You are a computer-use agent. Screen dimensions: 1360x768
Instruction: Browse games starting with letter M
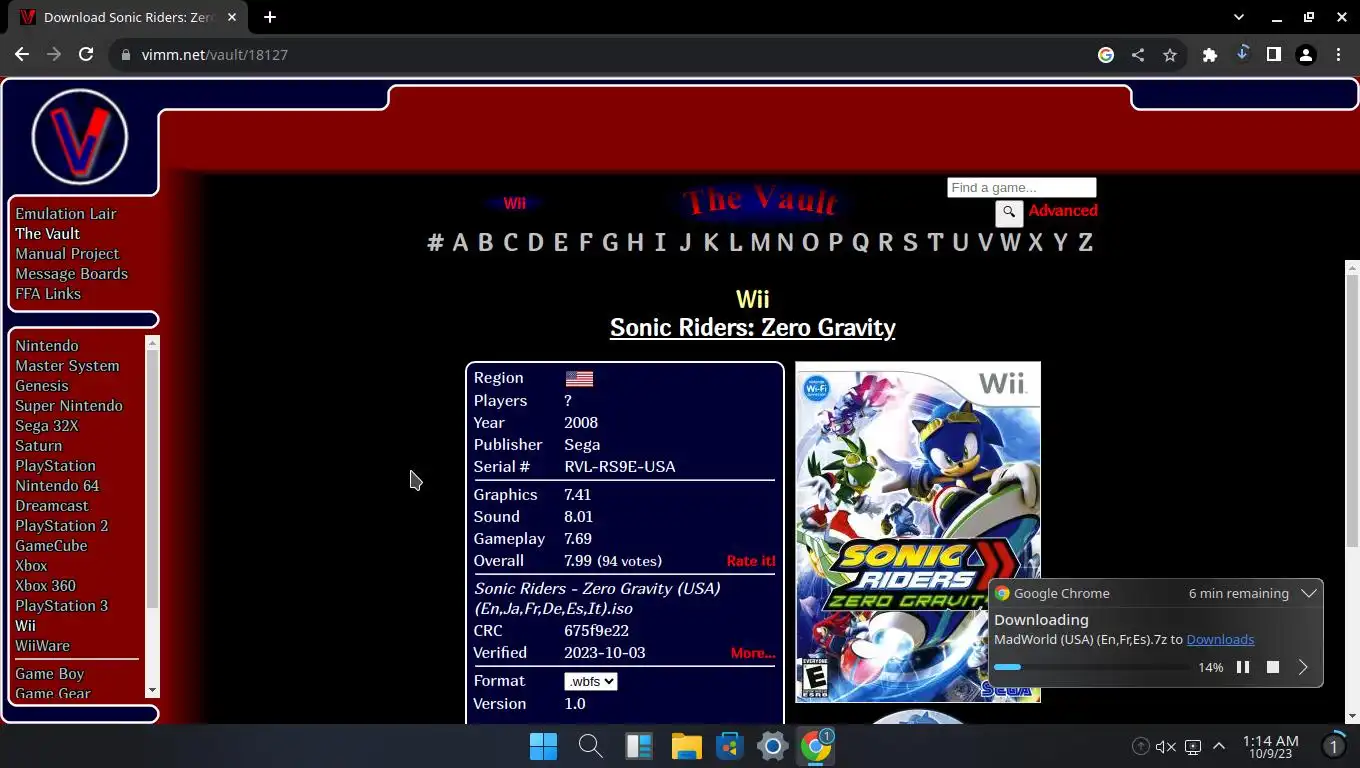coord(760,242)
